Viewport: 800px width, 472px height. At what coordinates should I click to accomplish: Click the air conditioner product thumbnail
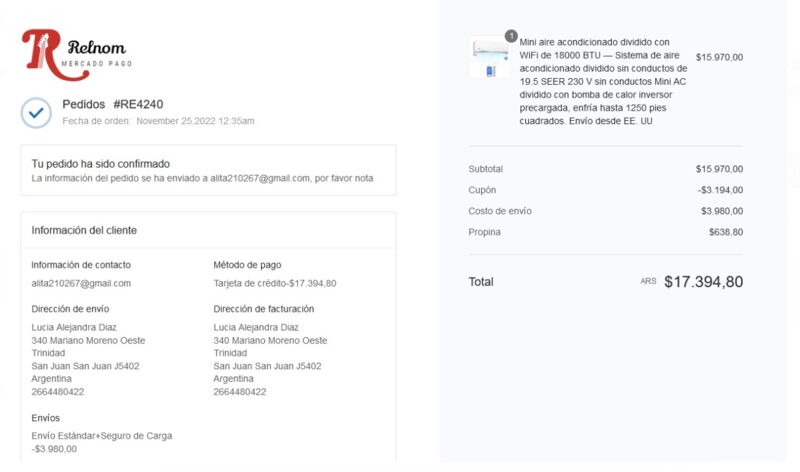point(490,58)
